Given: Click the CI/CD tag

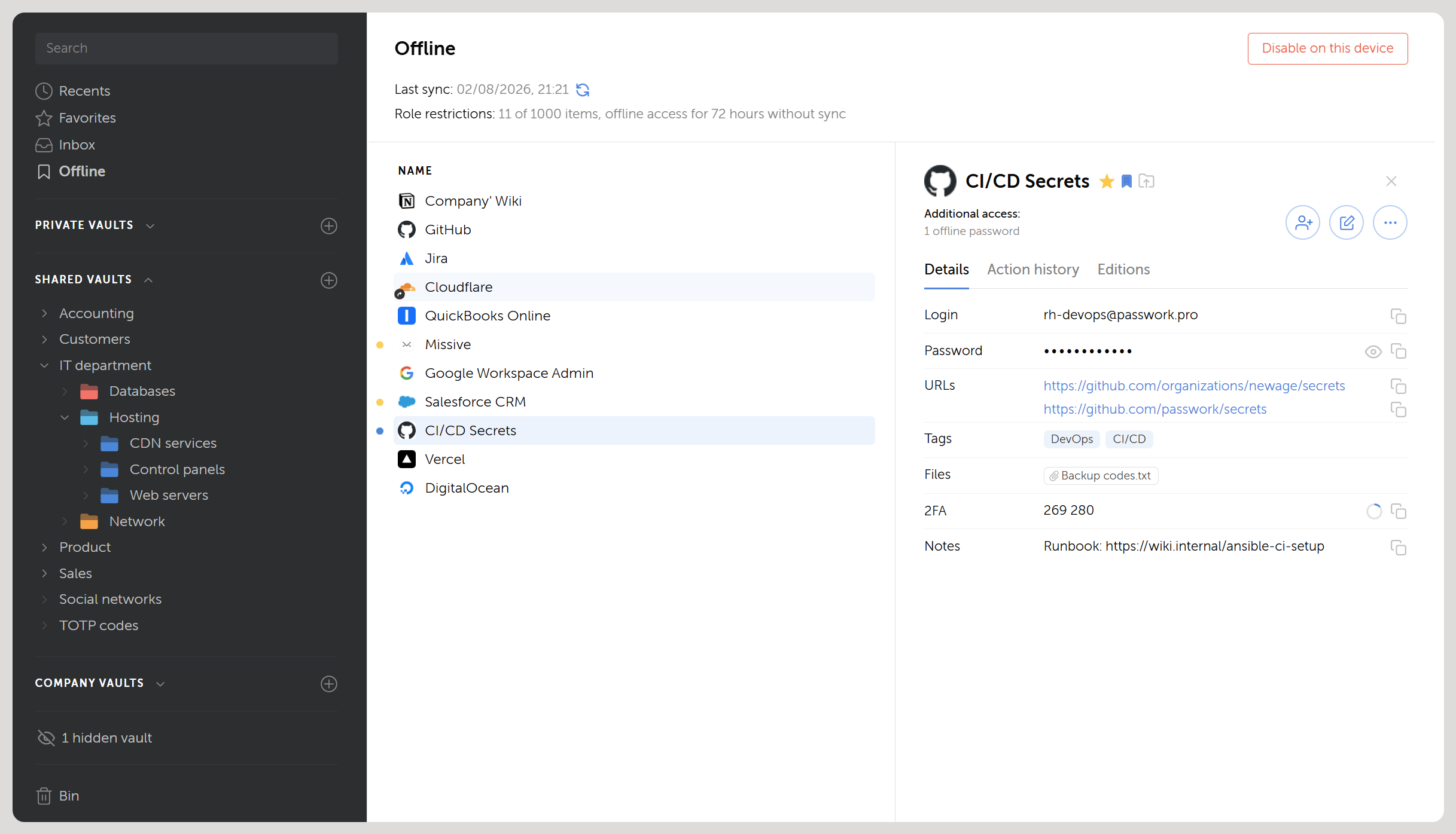Looking at the screenshot, I should [x=1129, y=439].
